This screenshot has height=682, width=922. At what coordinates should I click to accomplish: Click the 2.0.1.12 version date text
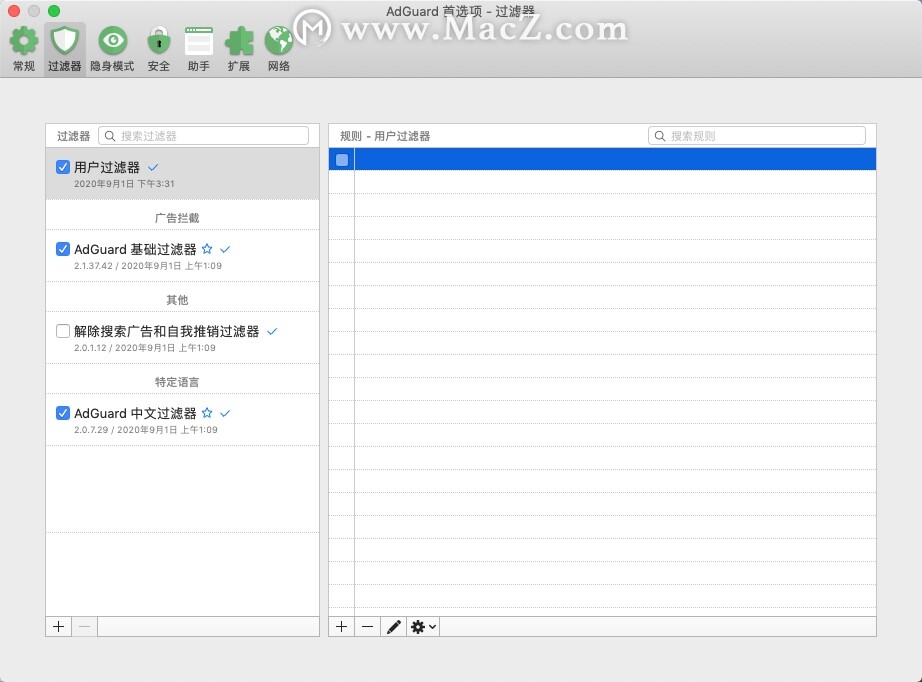pyautogui.click(x=145, y=348)
